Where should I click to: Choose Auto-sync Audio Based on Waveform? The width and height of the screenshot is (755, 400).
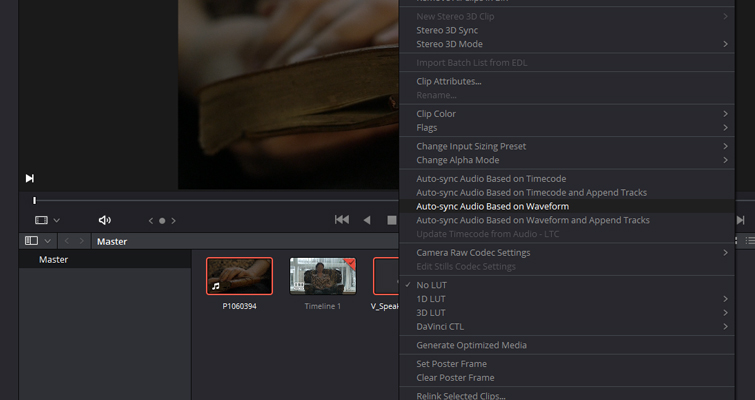(x=492, y=206)
